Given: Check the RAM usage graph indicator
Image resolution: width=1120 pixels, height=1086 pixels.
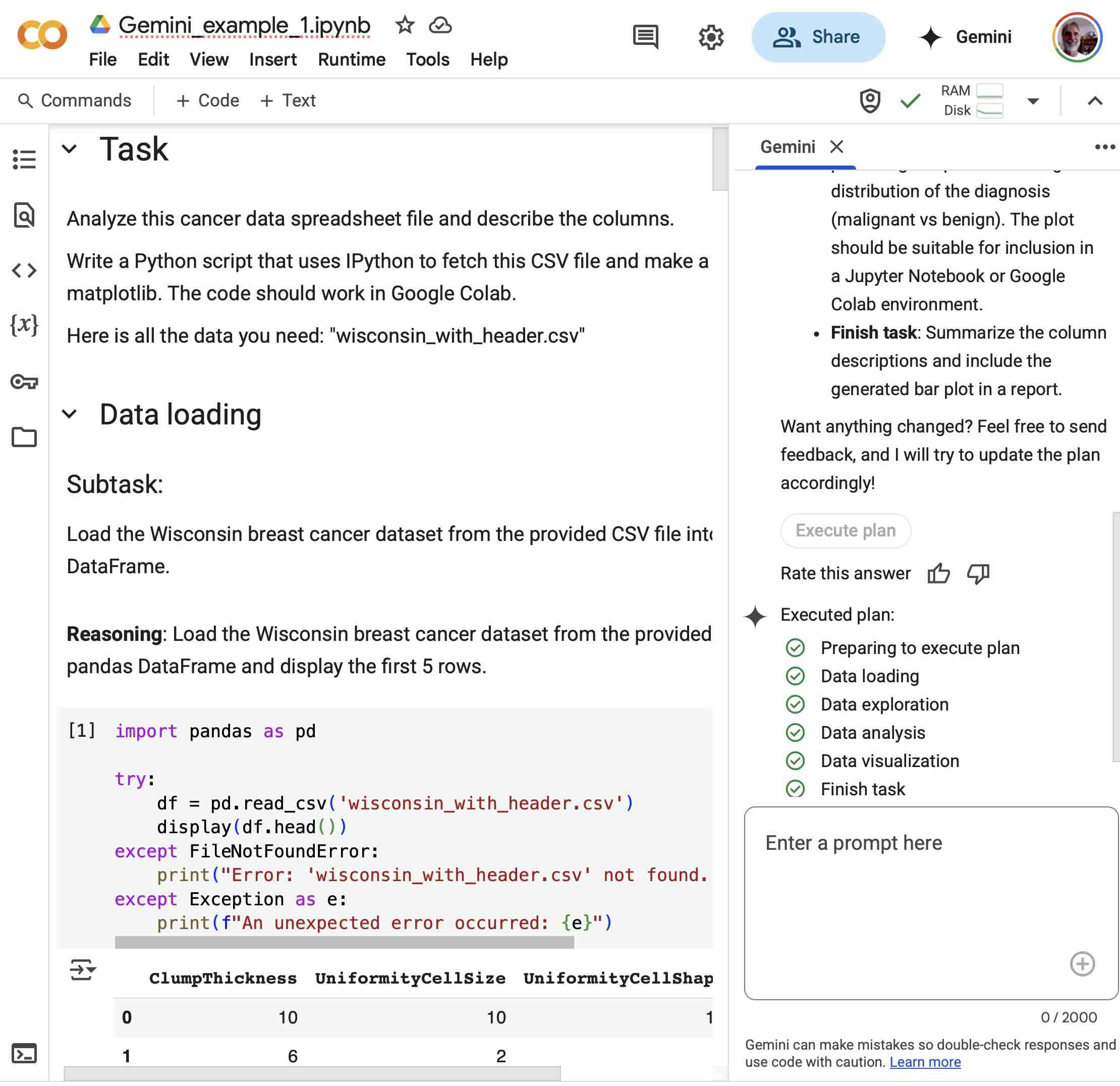Looking at the screenshot, I should (x=989, y=90).
